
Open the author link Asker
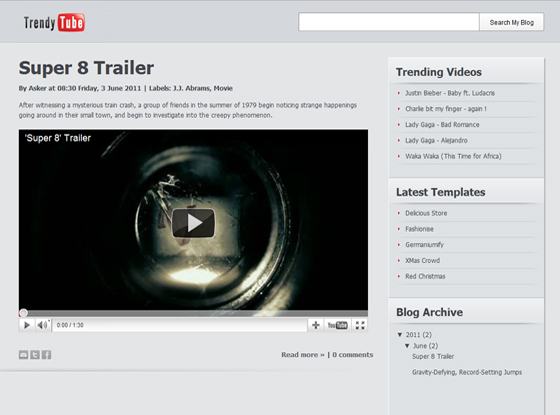pyautogui.click(x=37, y=88)
